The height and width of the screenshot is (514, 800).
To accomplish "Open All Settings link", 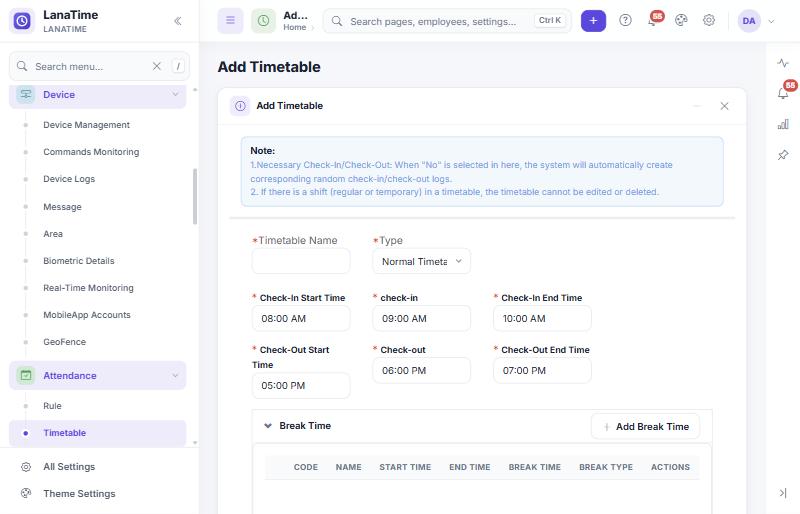I will pos(69,467).
